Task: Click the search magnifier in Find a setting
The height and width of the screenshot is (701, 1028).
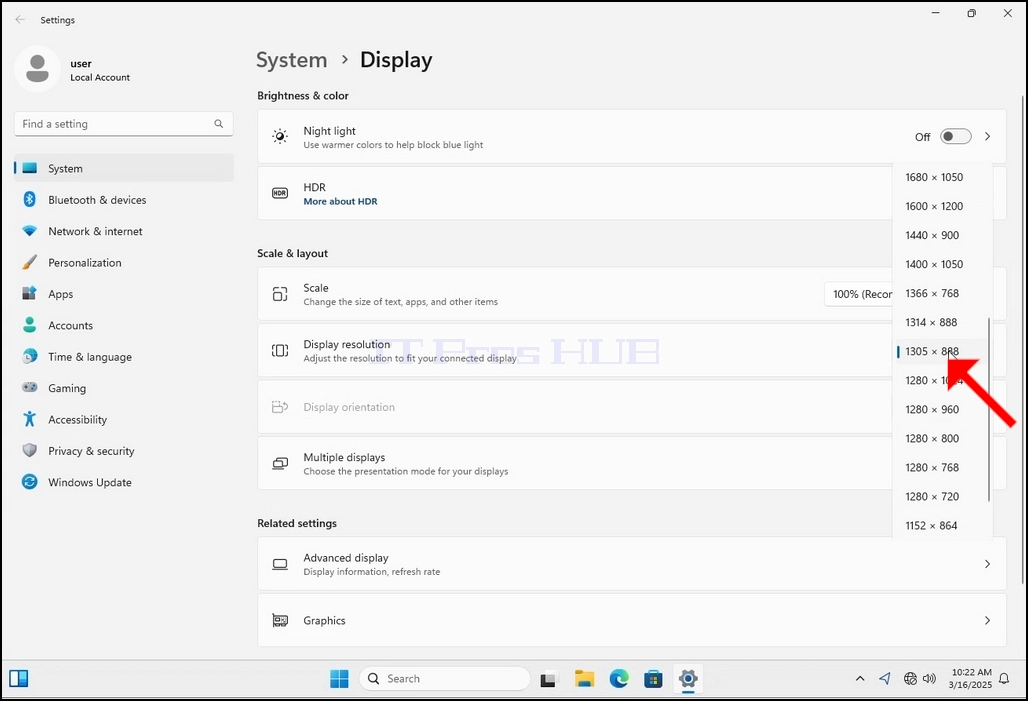Action: click(x=218, y=124)
